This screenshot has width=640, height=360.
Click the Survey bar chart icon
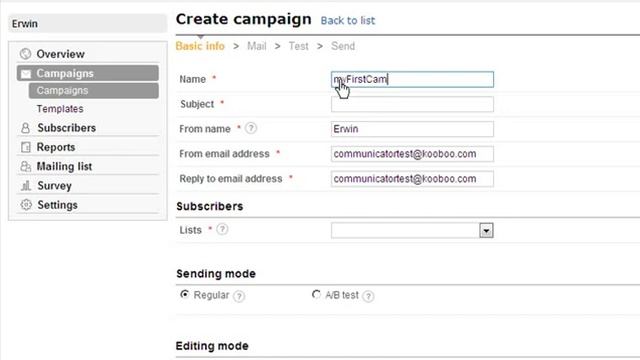(x=26, y=186)
